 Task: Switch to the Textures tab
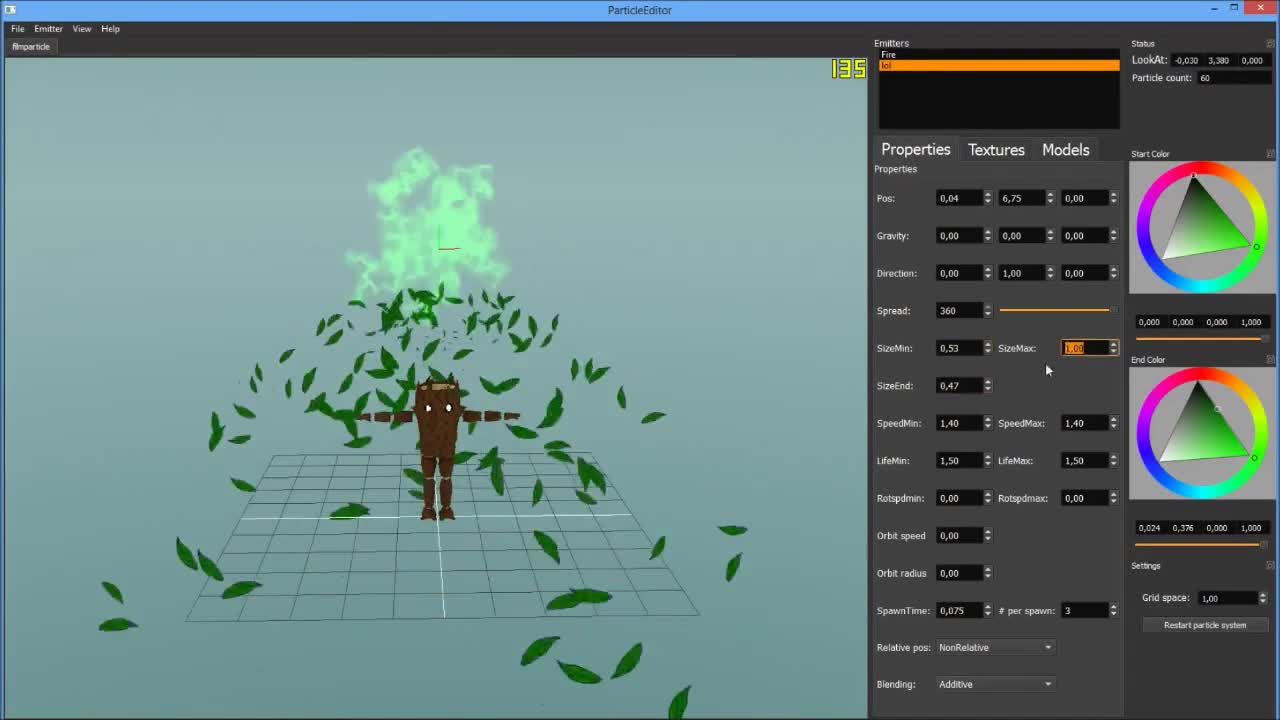(996, 149)
